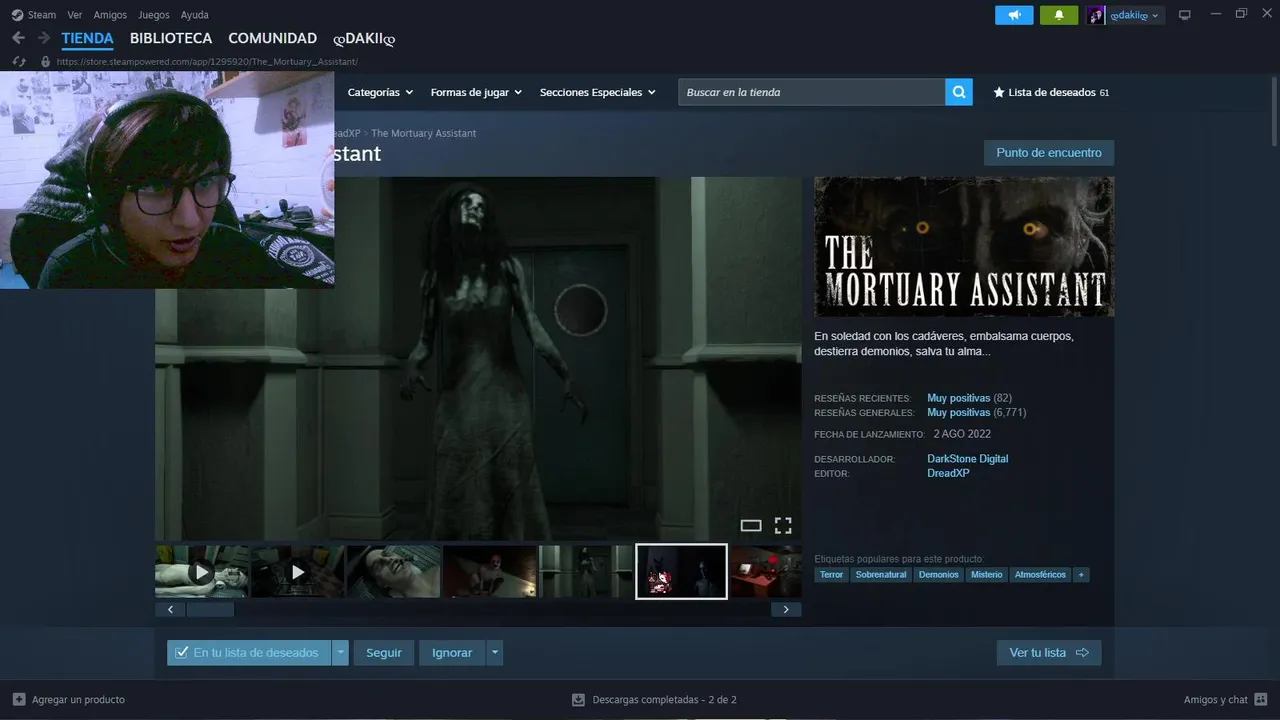Viewport: 1280px width, 720px height.
Task: Go back with the back arrow
Action: coord(18,38)
